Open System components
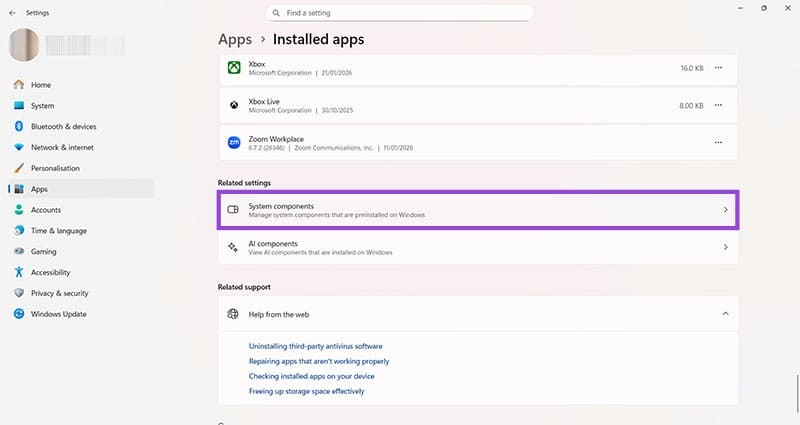 click(478, 210)
